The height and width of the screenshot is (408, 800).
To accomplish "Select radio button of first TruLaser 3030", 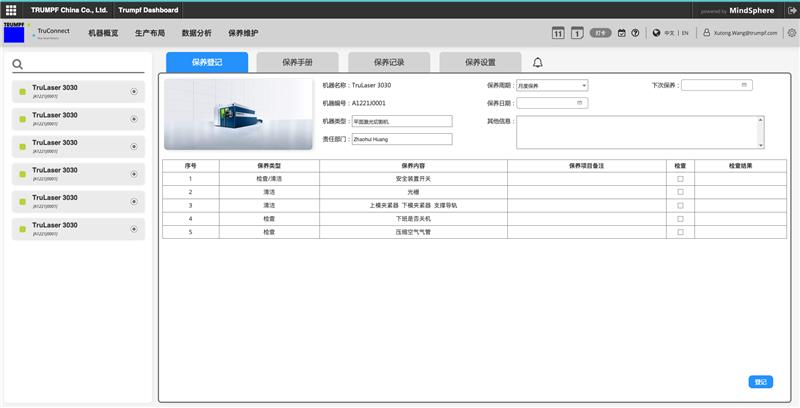I will click(134, 92).
